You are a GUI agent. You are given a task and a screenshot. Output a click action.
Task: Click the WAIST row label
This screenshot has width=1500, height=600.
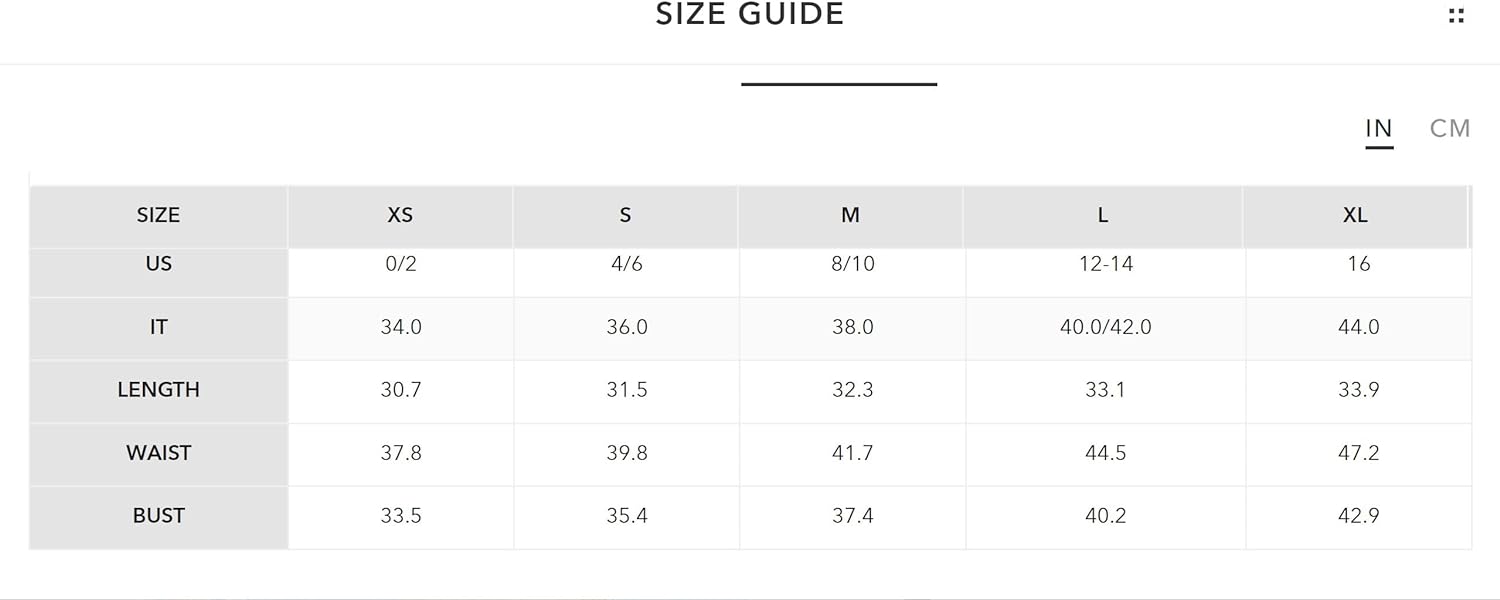[158, 453]
